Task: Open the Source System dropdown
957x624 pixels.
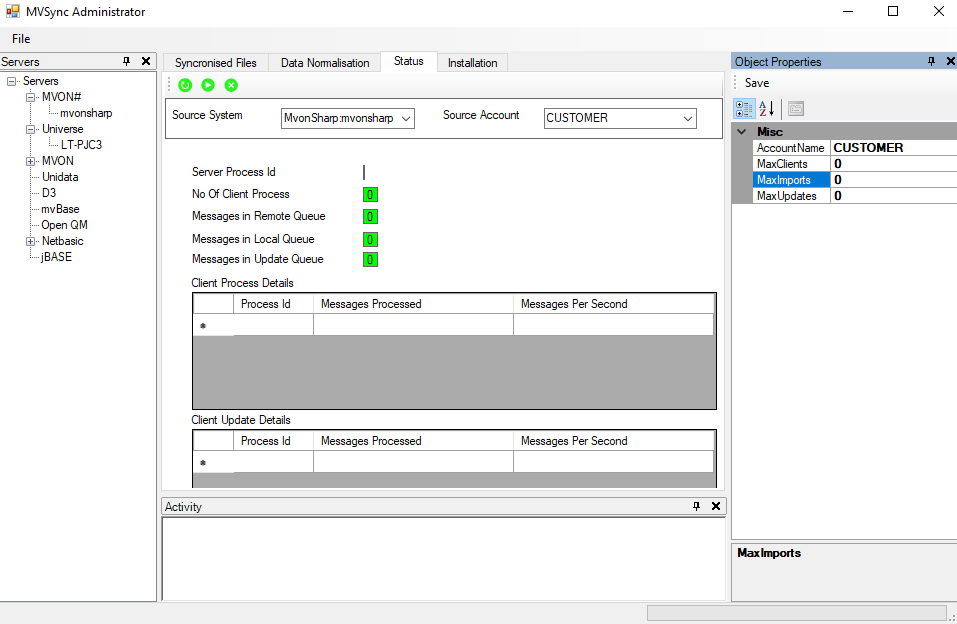Action: point(405,118)
